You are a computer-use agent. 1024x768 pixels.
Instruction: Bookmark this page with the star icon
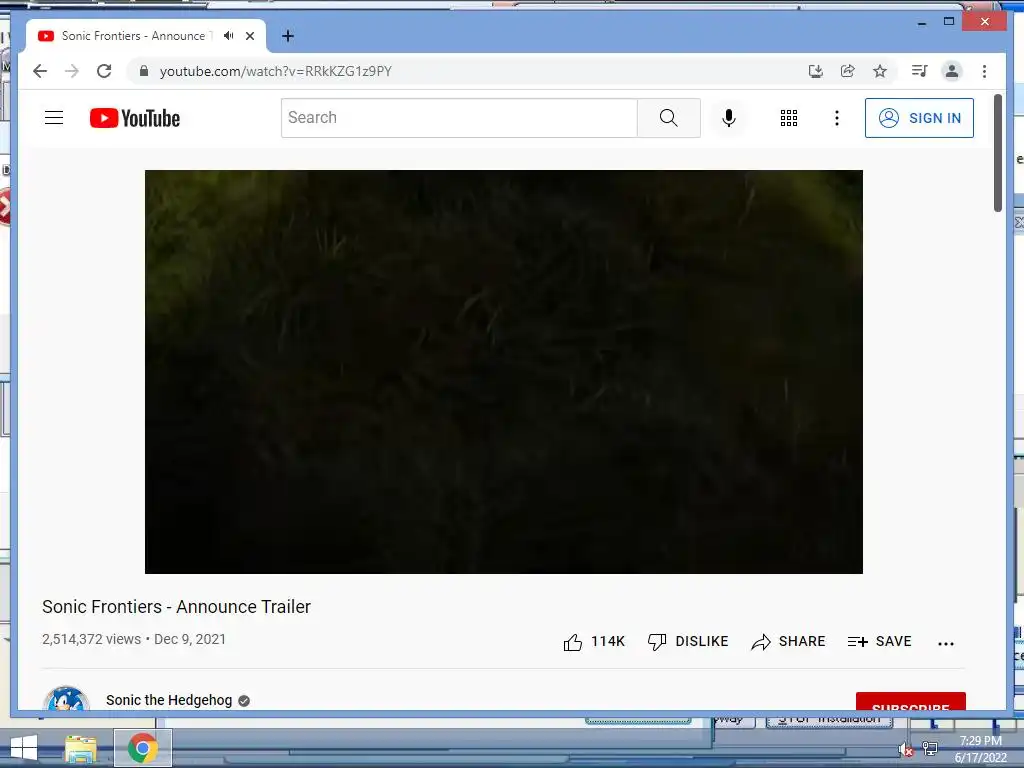pos(880,71)
